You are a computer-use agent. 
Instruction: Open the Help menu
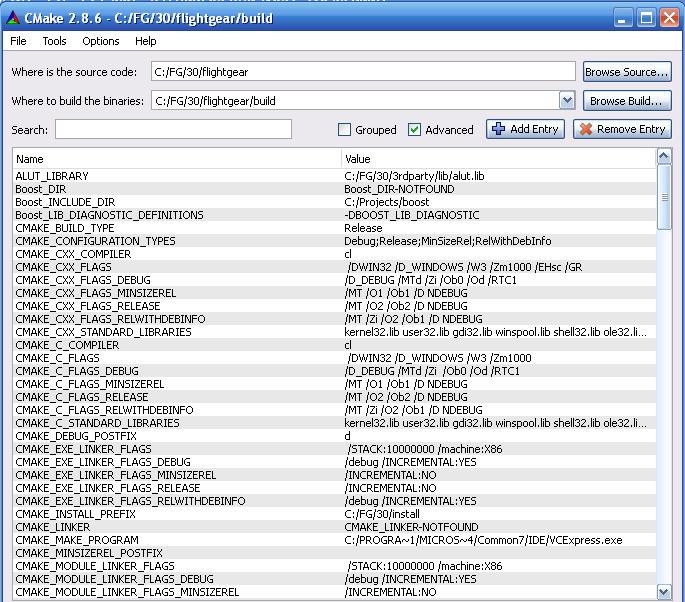[146, 41]
